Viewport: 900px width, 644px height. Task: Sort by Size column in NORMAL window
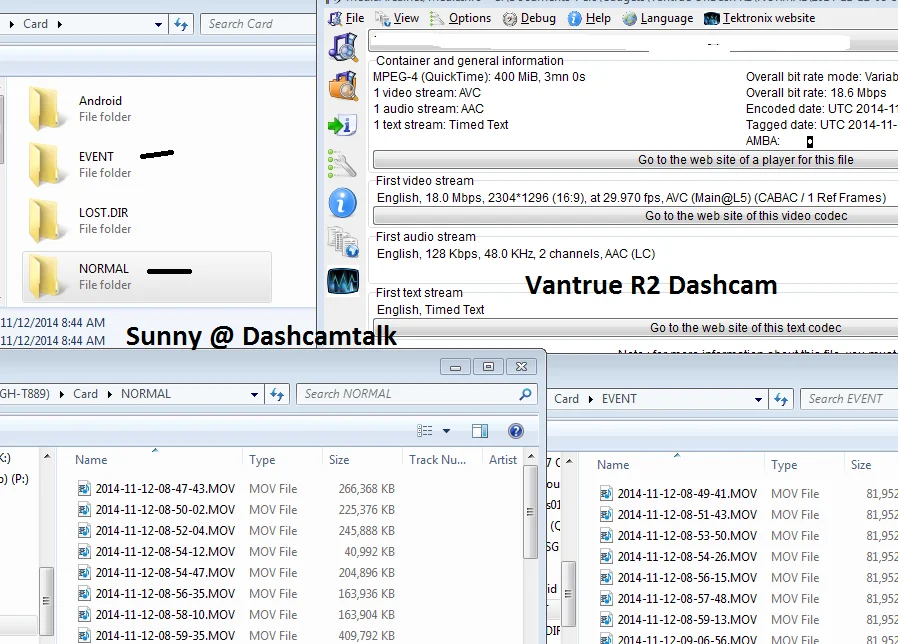362,460
